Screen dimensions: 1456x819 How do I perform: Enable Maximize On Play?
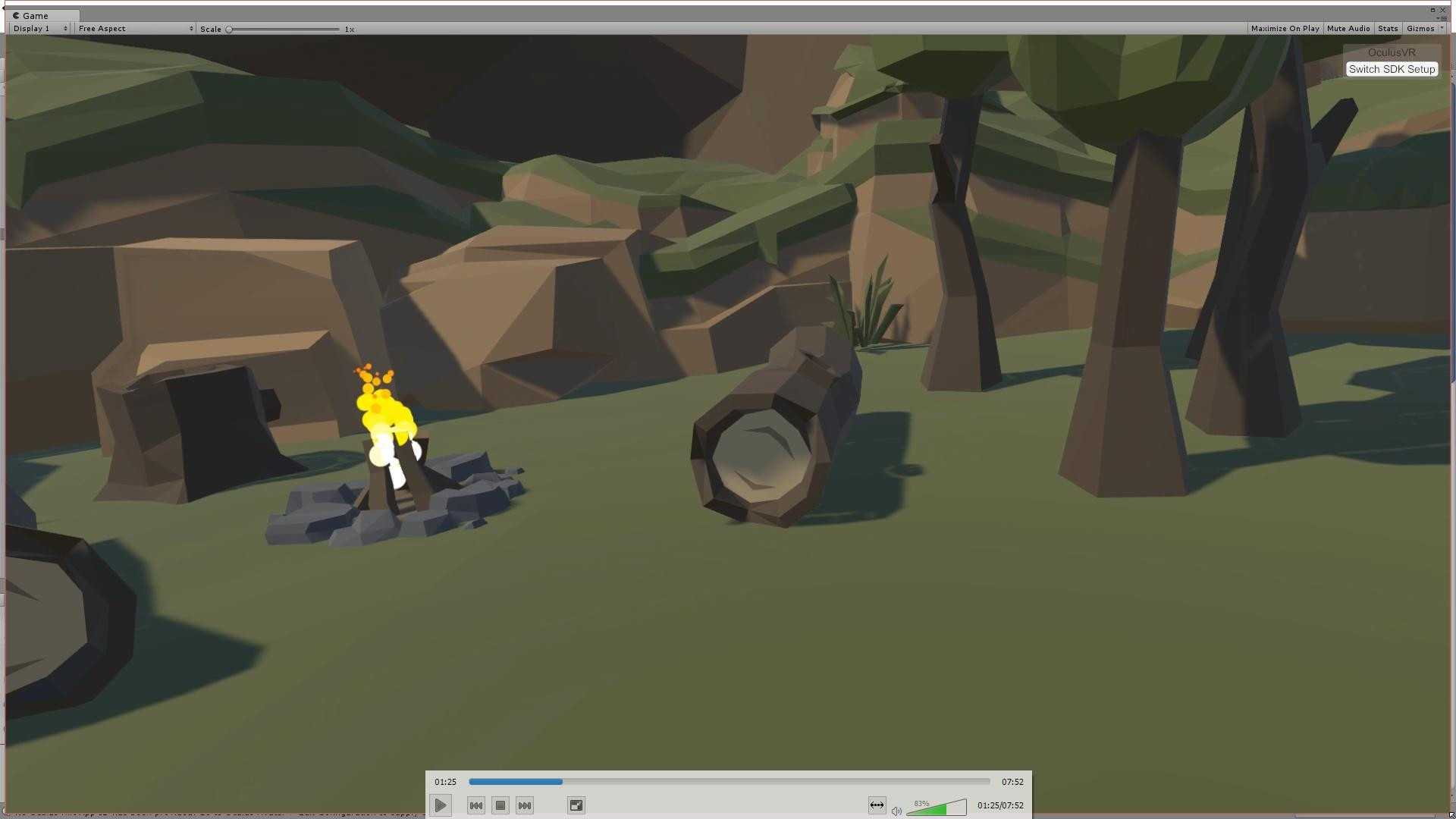tap(1285, 29)
